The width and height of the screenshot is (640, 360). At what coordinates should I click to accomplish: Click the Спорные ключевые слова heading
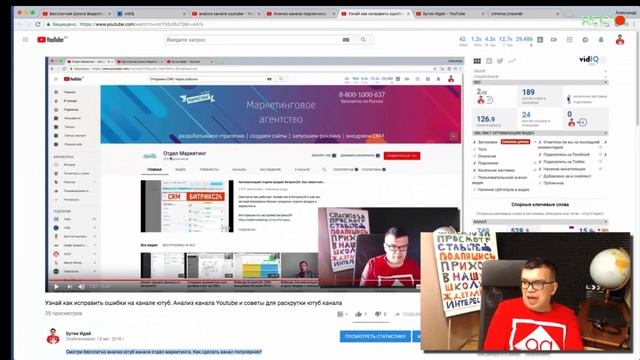540,204
